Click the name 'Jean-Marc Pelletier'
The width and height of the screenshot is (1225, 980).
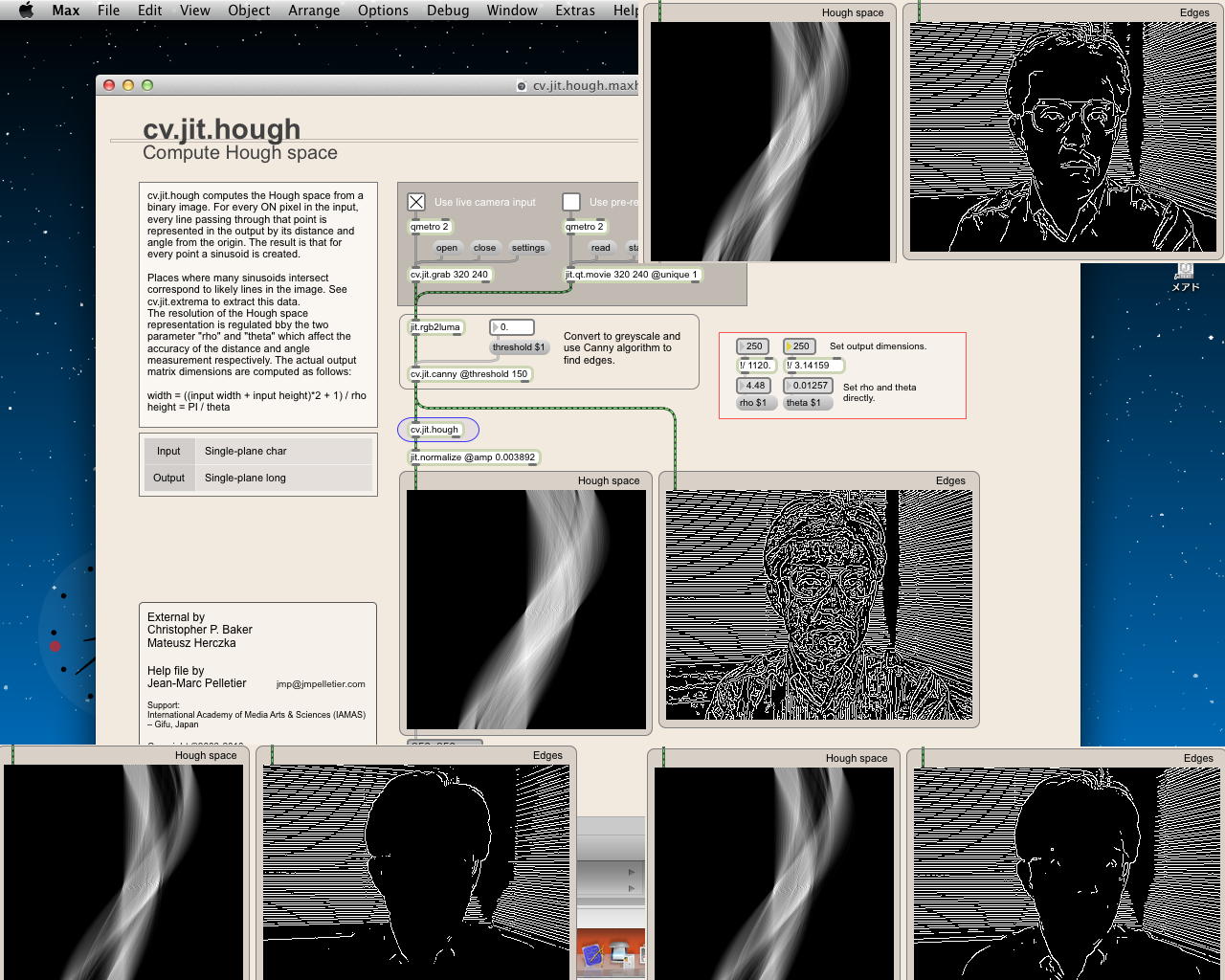point(196,683)
